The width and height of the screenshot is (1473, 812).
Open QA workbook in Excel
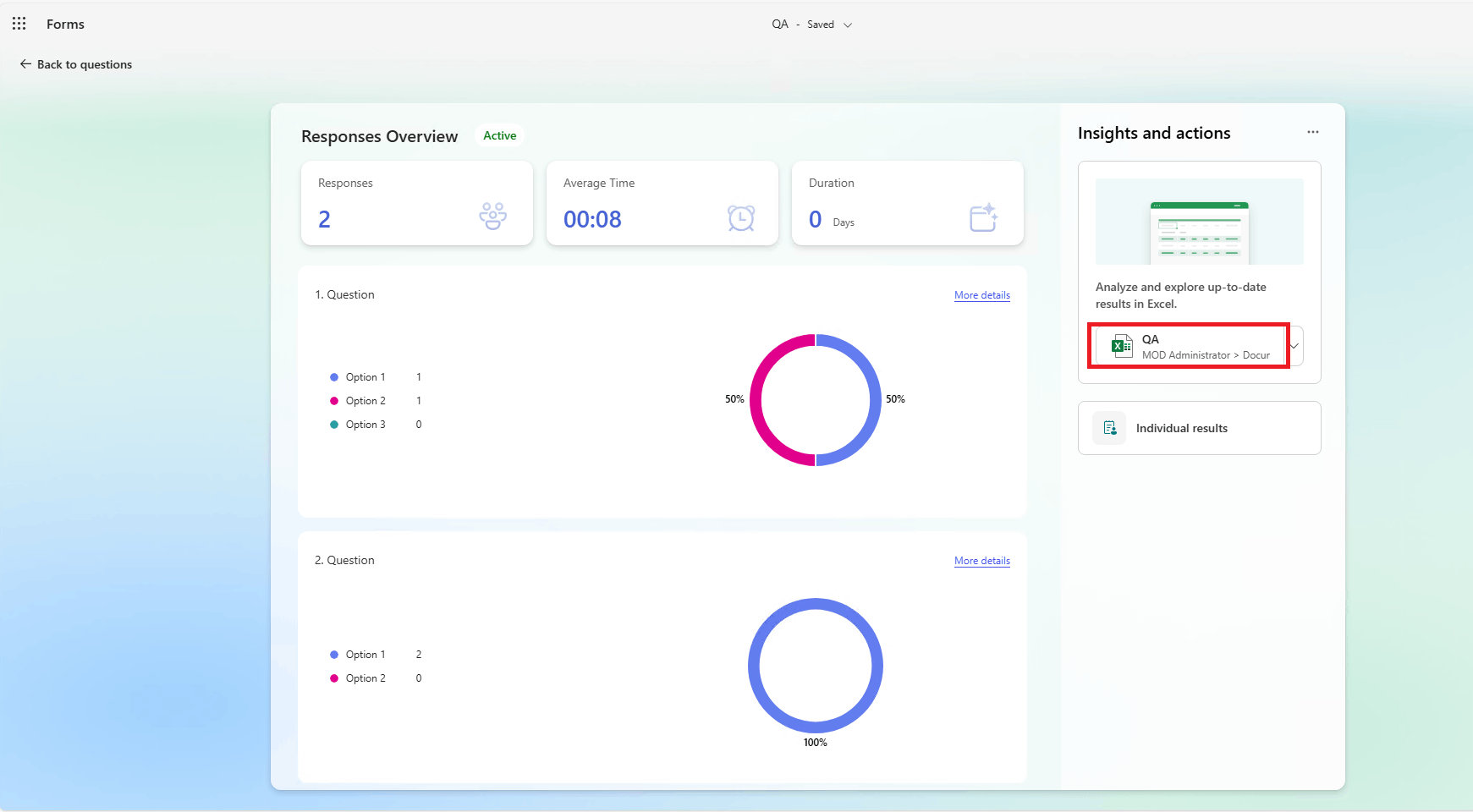tap(1189, 346)
